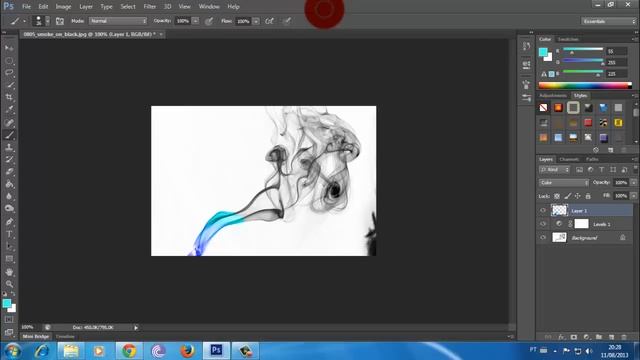640x360 pixels.
Task: Select the Eraser tool
Action: pos(9,172)
